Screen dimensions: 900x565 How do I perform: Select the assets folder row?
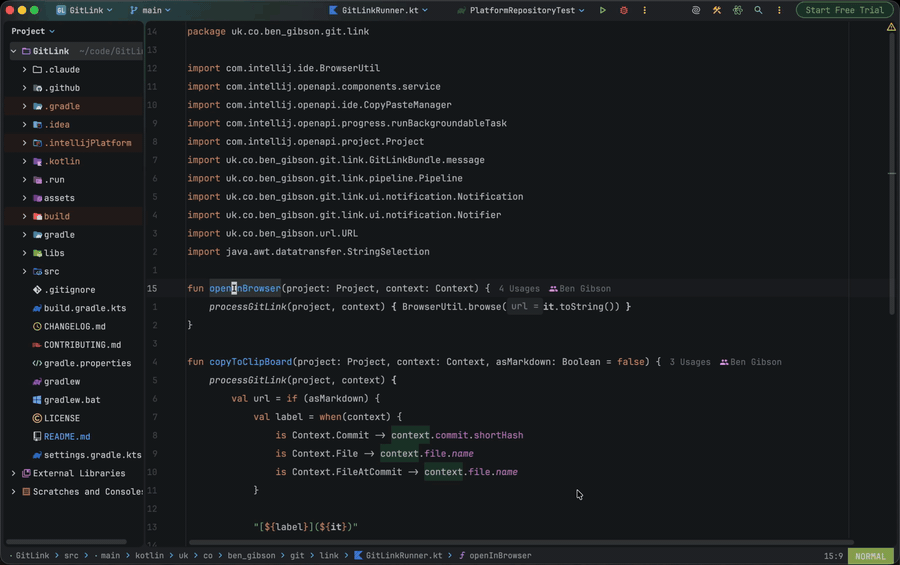click(x=73, y=198)
